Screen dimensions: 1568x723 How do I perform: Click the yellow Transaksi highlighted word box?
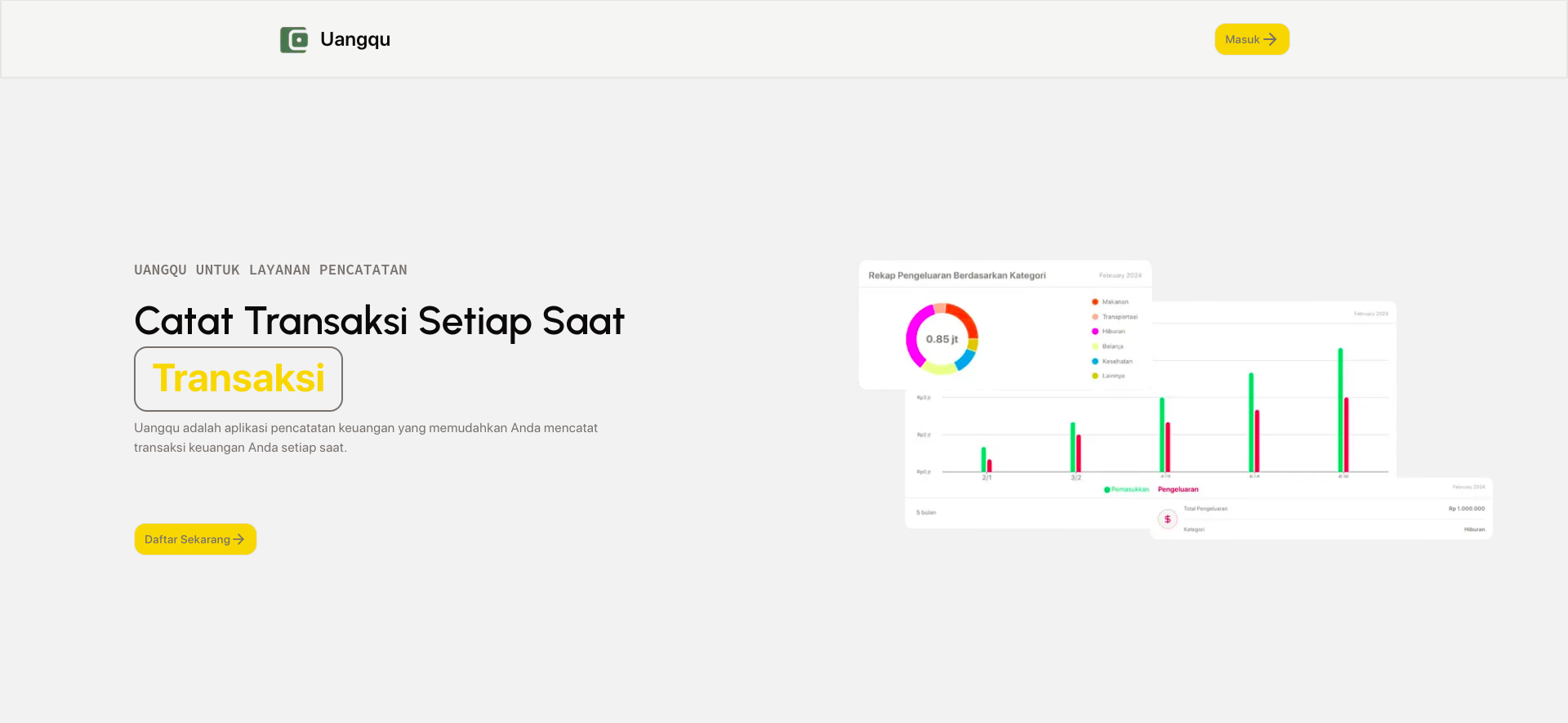[238, 379]
